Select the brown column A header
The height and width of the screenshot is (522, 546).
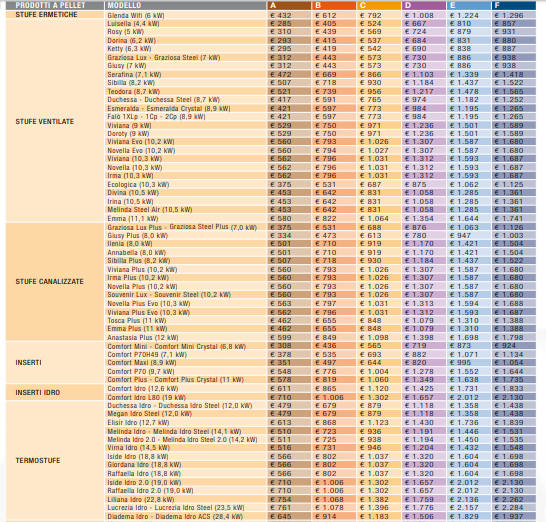coord(289,6)
